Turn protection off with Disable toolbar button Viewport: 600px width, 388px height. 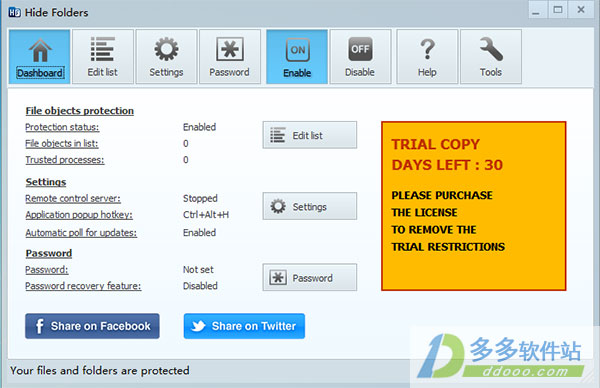[360, 57]
